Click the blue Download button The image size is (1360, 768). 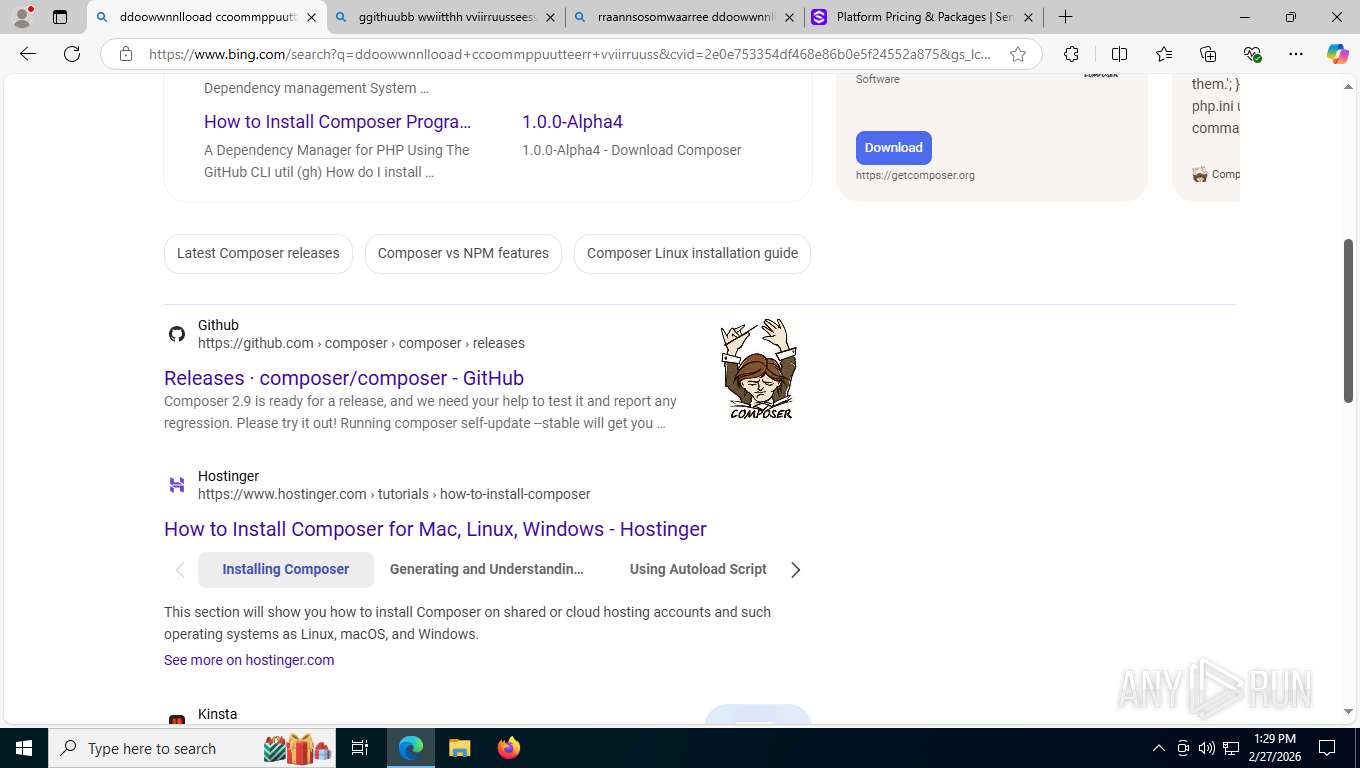coord(893,147)
